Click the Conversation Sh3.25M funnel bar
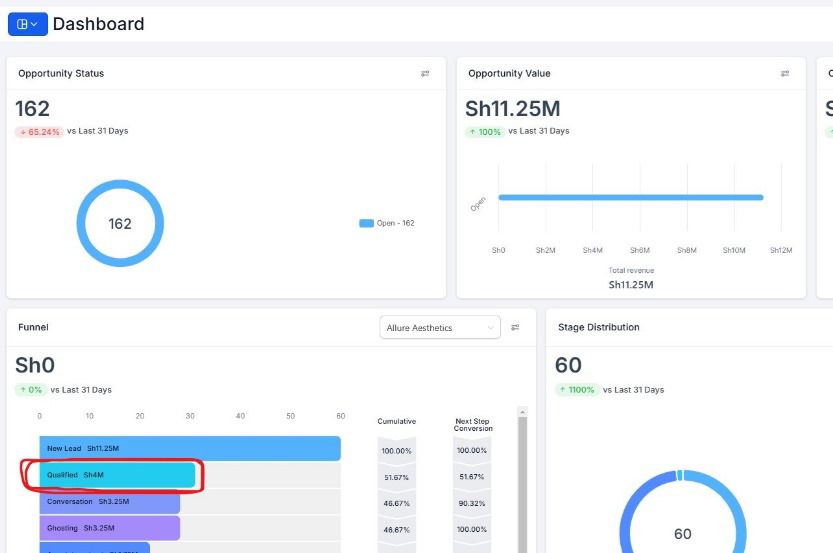 coord(109,501)
